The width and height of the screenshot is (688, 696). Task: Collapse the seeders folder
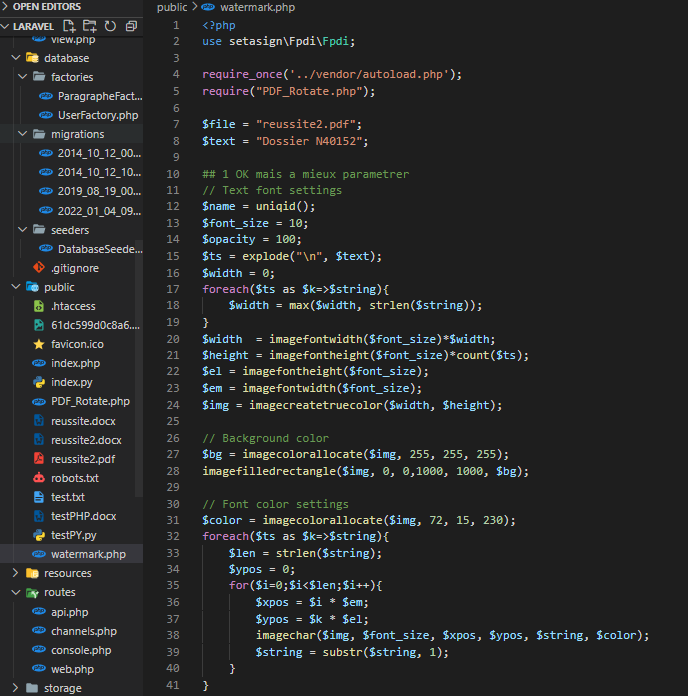pyautogui.click(x=23, y=229)
